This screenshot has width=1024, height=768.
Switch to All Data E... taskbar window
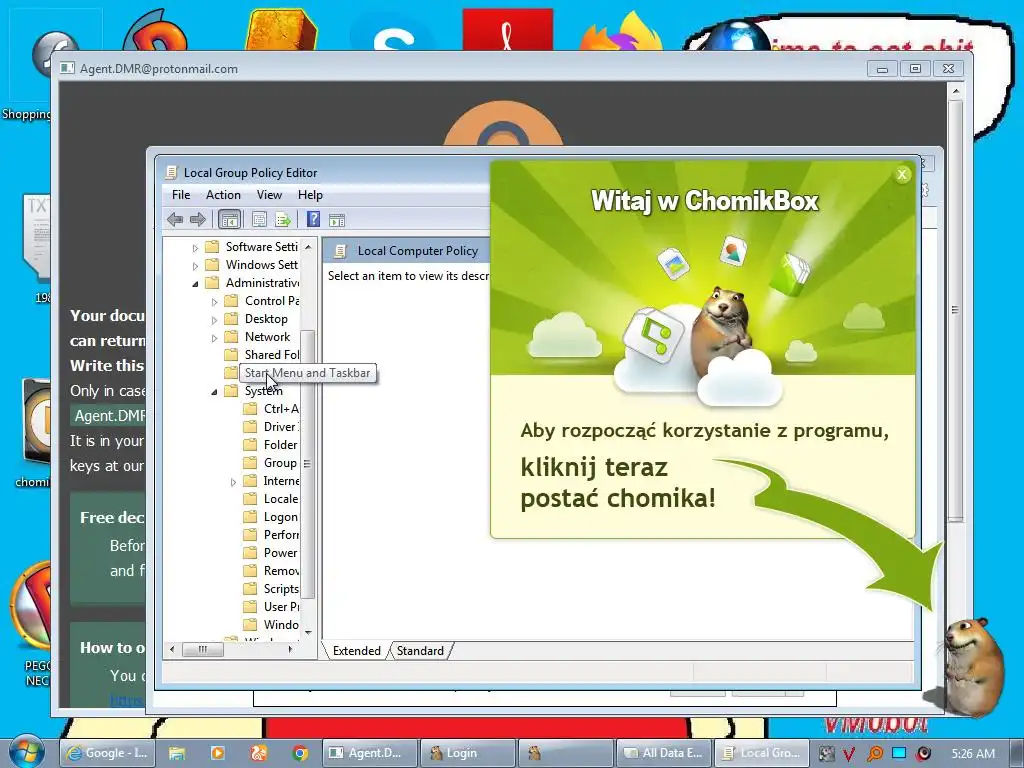click(664, 753)
